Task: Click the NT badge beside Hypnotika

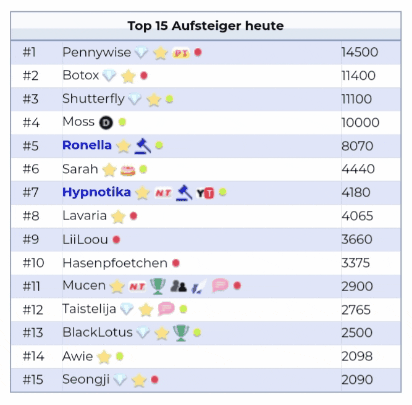Action: 163,193
